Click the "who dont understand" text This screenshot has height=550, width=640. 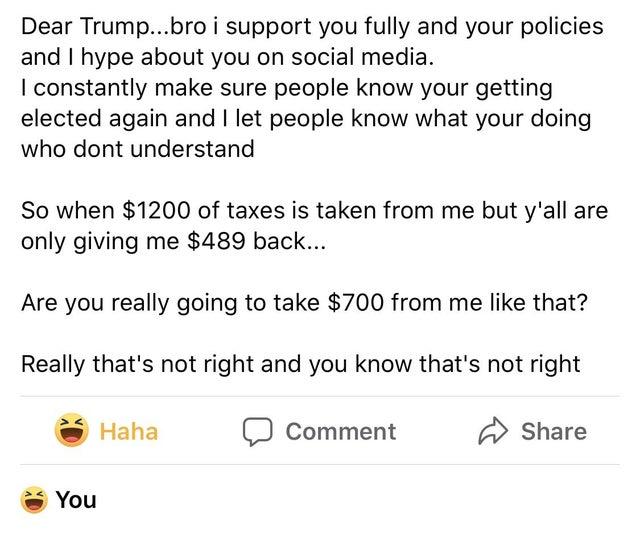tap(137, 149)
